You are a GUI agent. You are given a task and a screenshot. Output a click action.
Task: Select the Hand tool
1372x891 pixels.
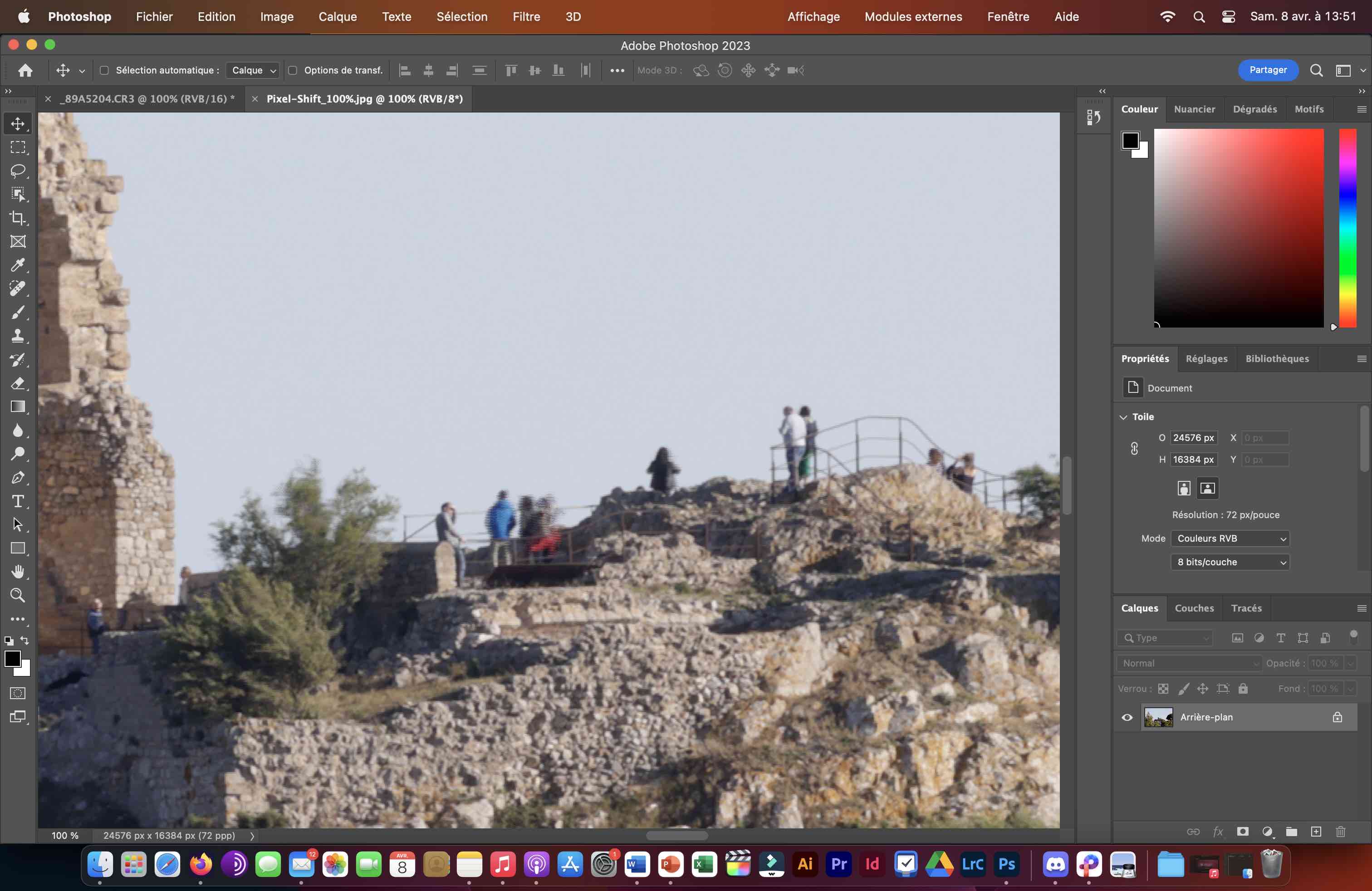click(x=18, y=572)
